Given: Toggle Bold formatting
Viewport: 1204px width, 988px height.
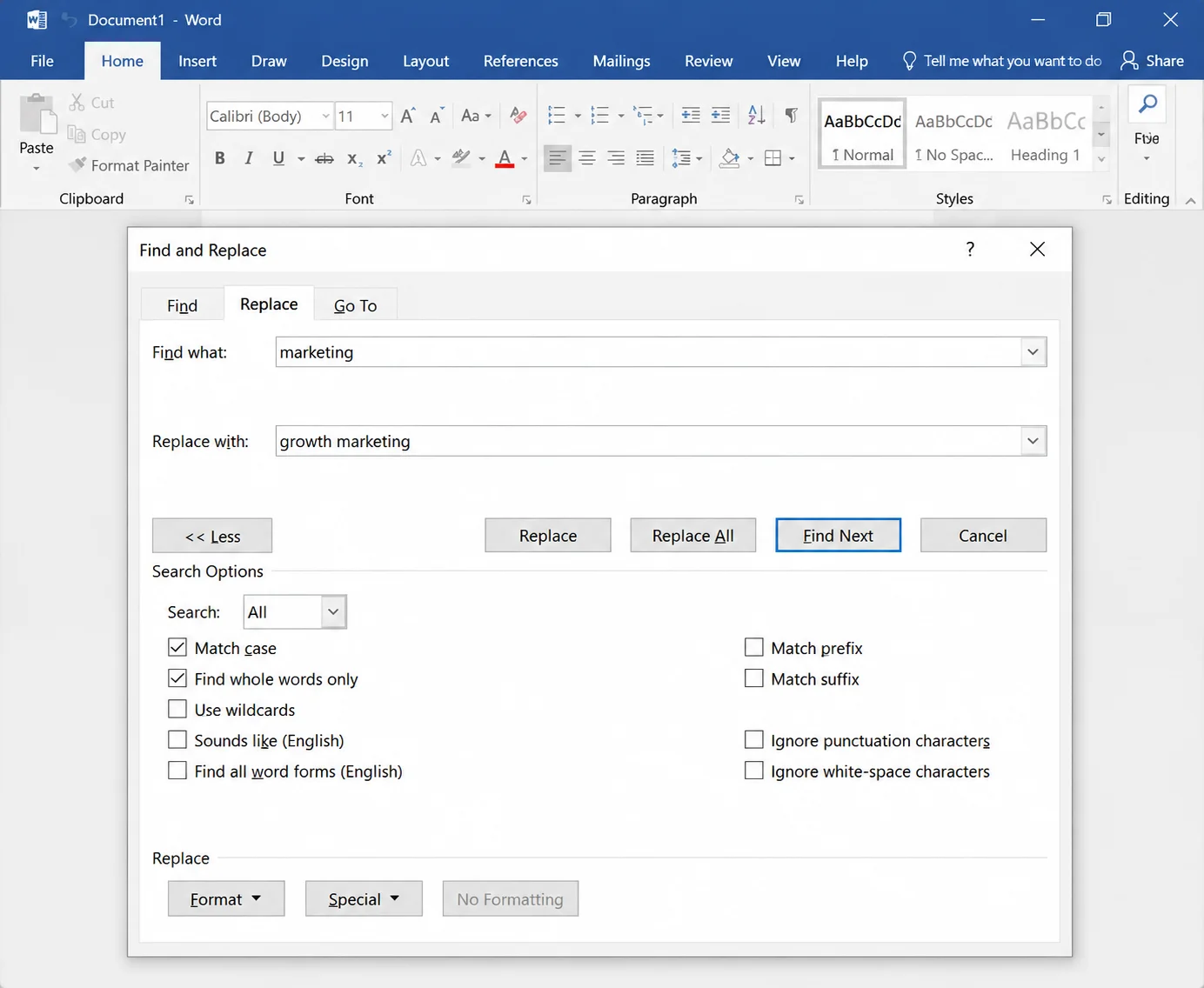Looking at the screenshot, I should pyautogui.click(x=220, y=158).
